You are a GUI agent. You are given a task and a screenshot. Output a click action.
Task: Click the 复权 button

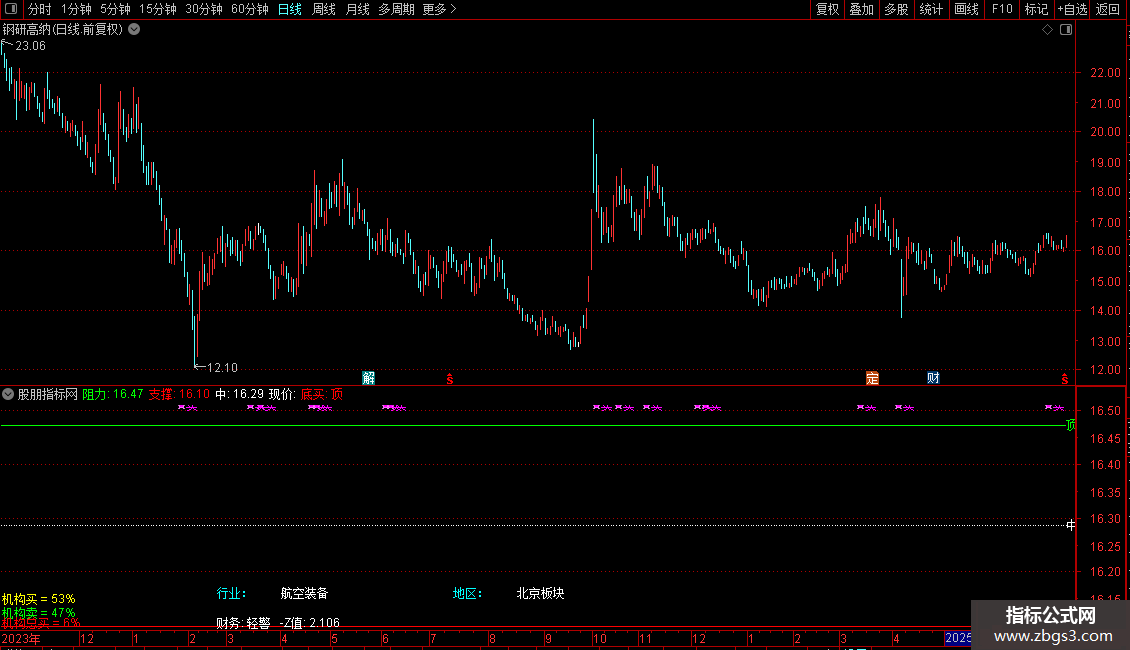(827, 9)
